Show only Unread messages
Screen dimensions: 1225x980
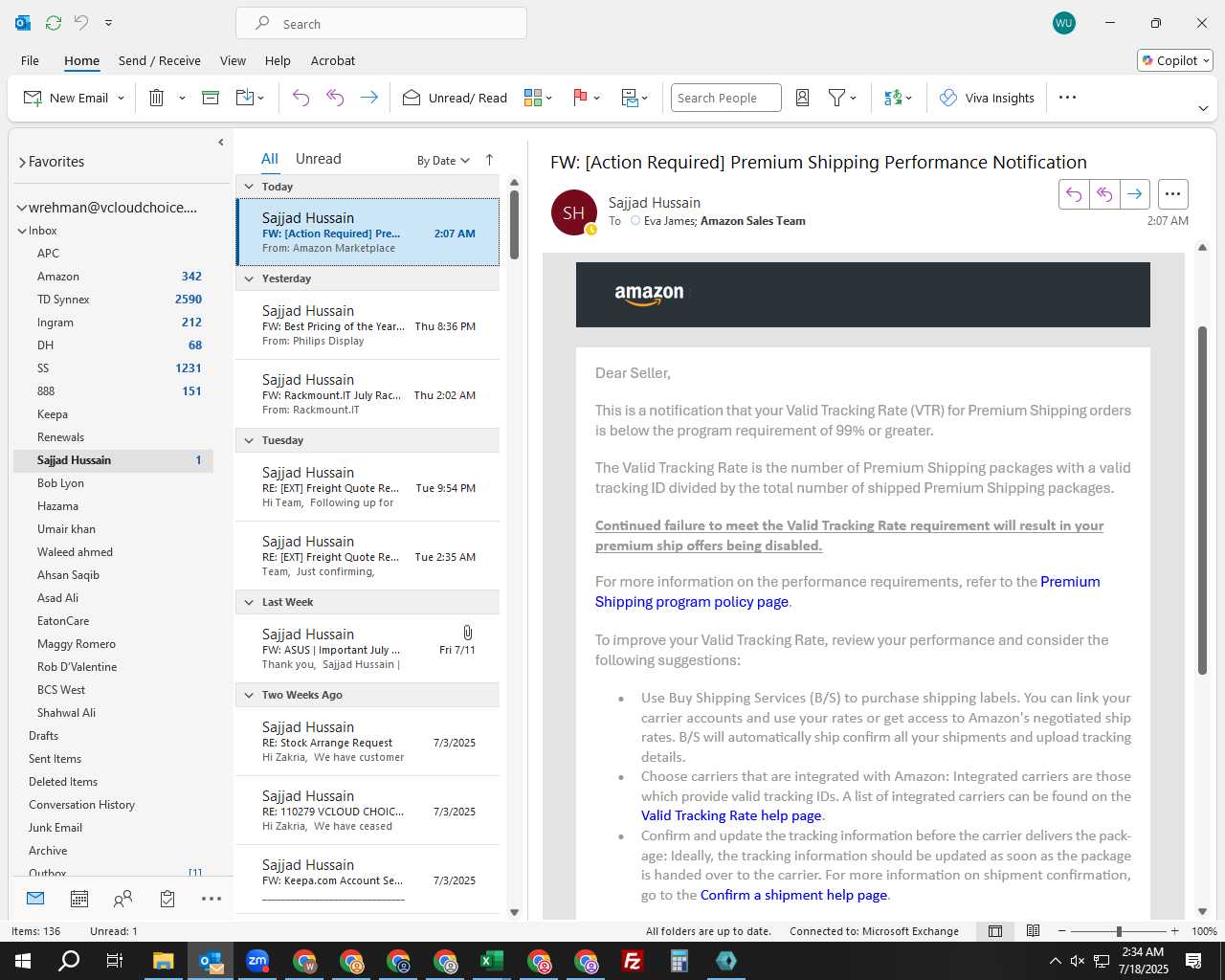click(318, 159)
